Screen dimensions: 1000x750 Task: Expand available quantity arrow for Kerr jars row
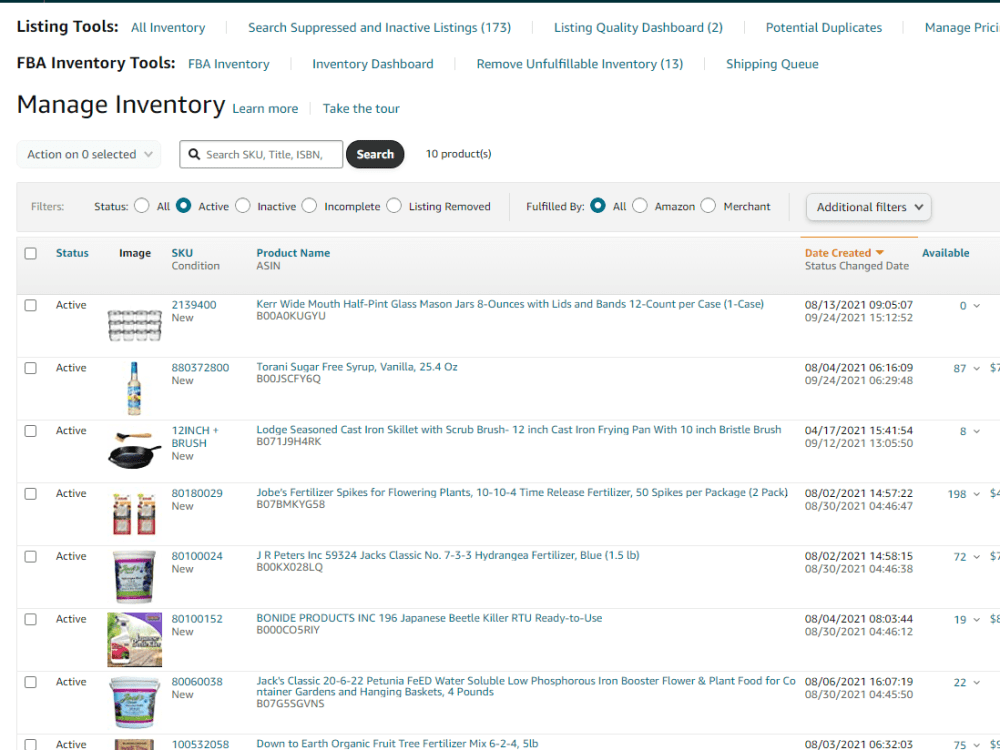pyautogui.click(x=976, y=306)
